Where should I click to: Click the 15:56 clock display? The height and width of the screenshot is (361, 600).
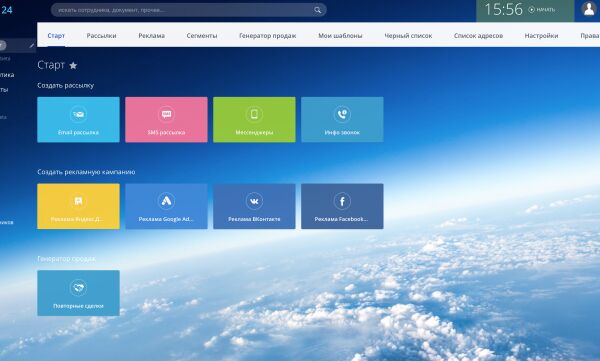tap(503, 9)
